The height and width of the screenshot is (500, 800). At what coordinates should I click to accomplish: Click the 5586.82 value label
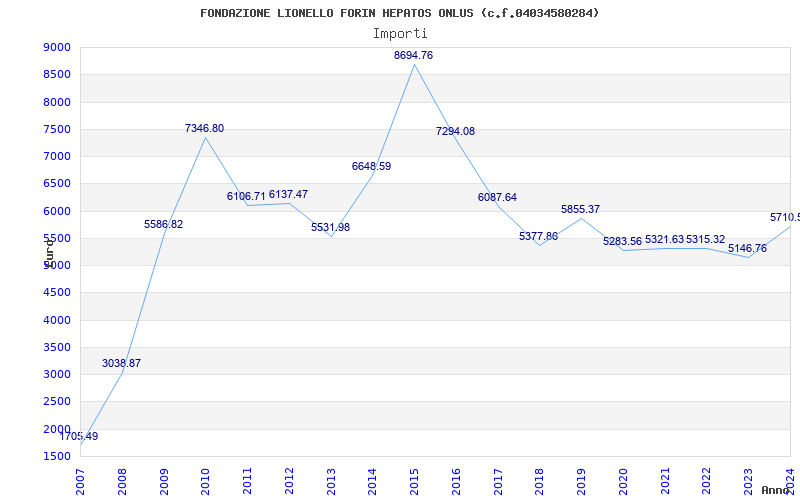tap(163, 224)
